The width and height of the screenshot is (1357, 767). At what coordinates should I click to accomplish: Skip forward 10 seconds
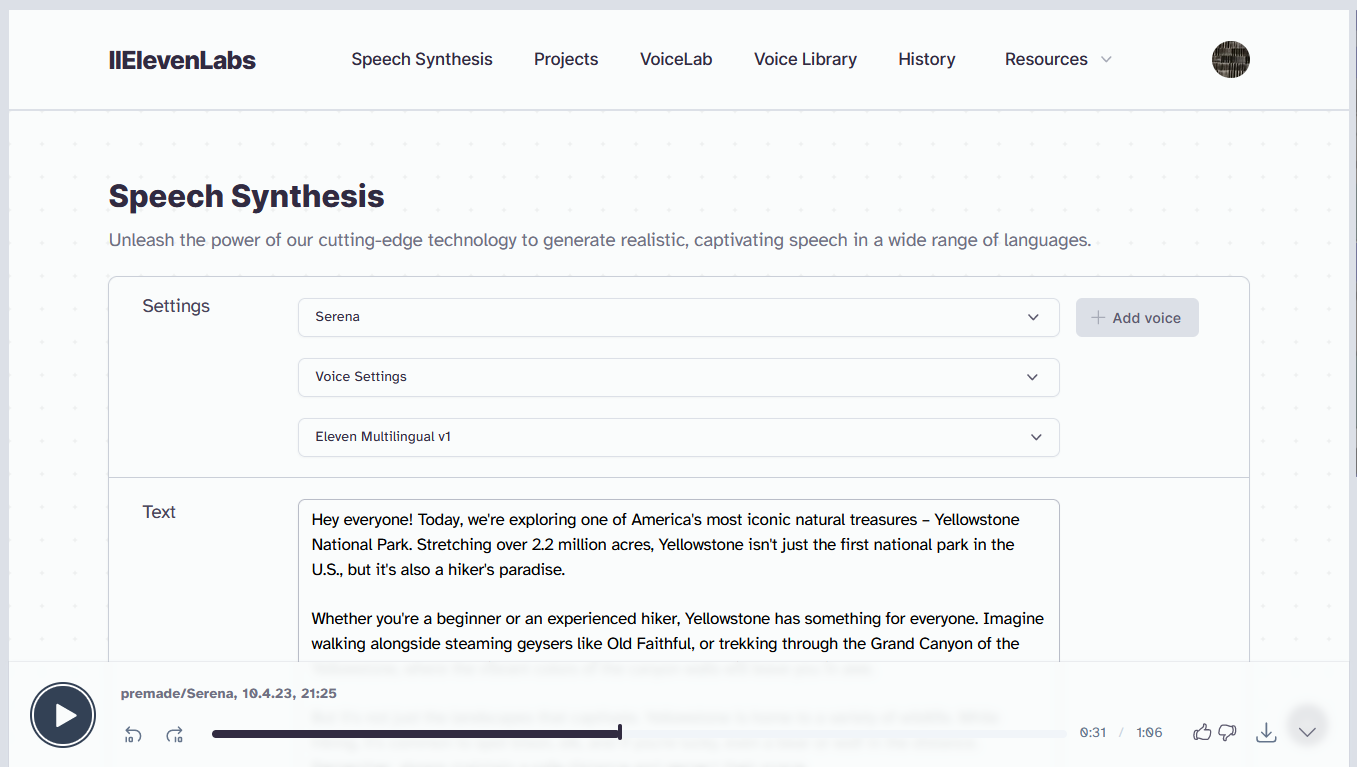[x=175, y=734]
